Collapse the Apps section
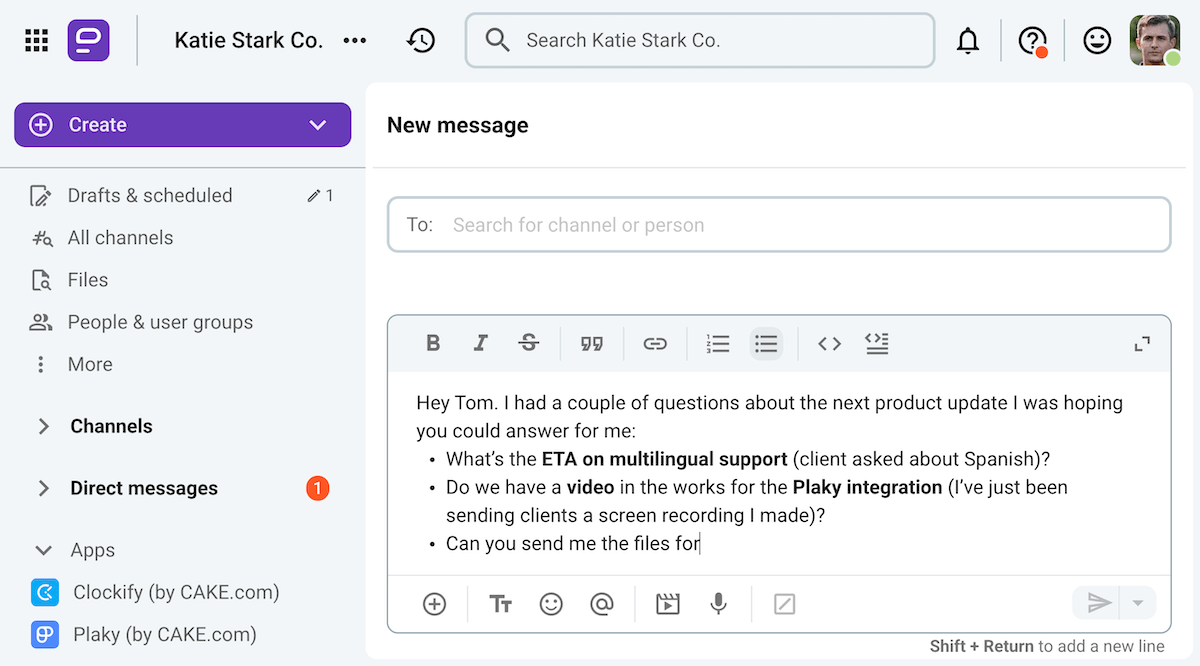The image size is (1200, 666). (41, 549)
